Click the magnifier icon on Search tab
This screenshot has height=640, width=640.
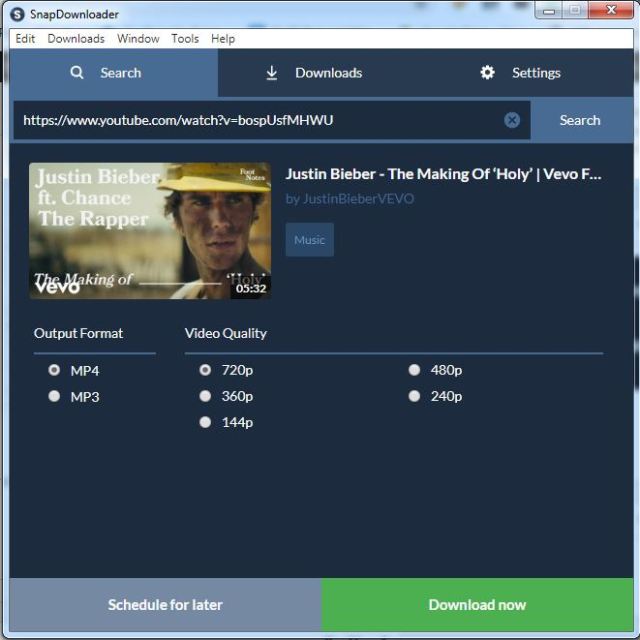coord(77,73)
